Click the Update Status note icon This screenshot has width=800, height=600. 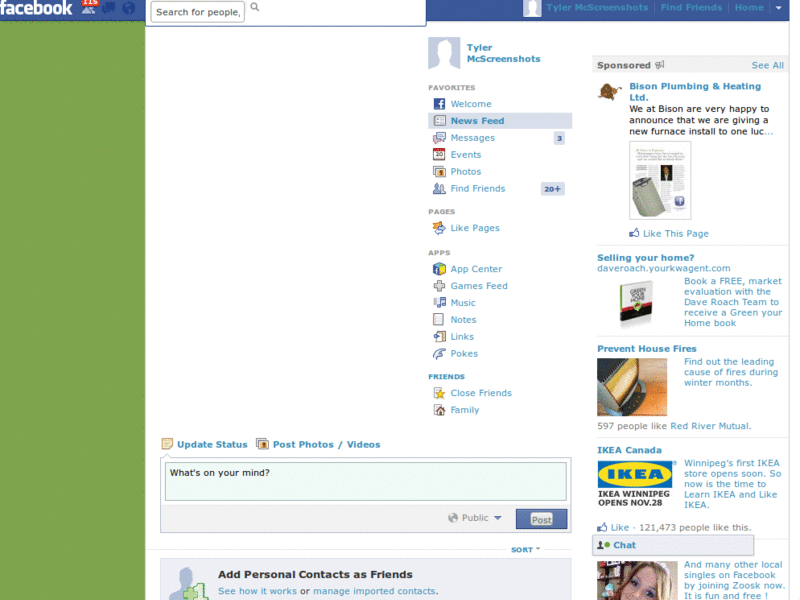point(167,444)
